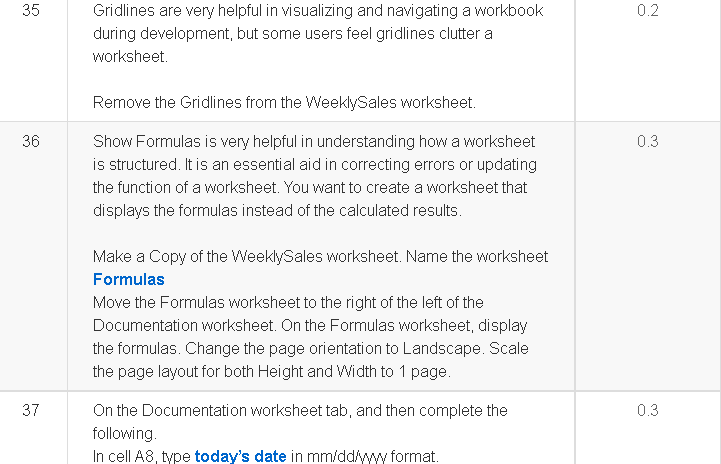Click the Make a Copy of the WeeklySales line
This screenshot has width=721, height=464.
click(x=320, y=256)
